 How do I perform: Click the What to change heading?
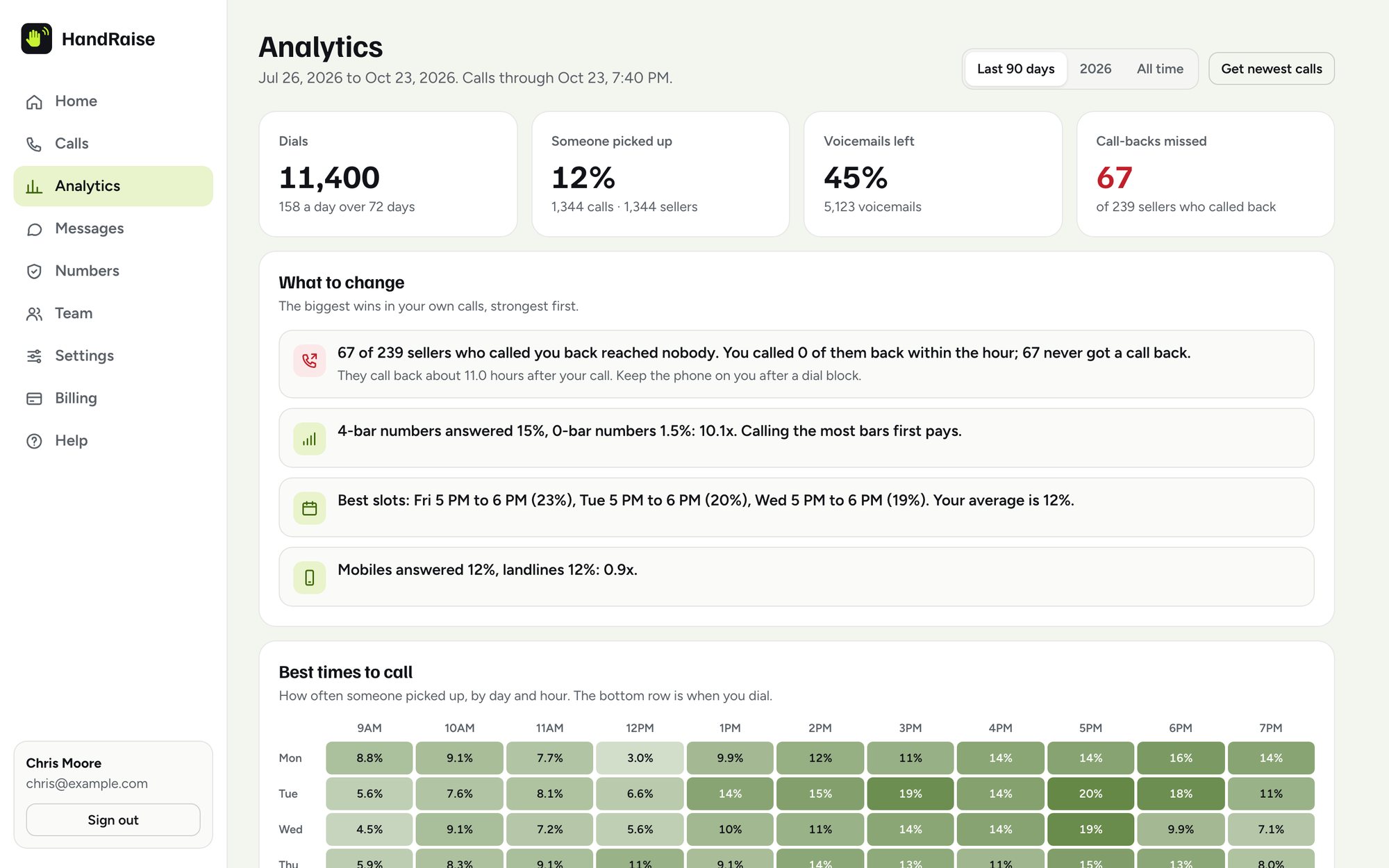pyautogui.click(x=341, y=283)
